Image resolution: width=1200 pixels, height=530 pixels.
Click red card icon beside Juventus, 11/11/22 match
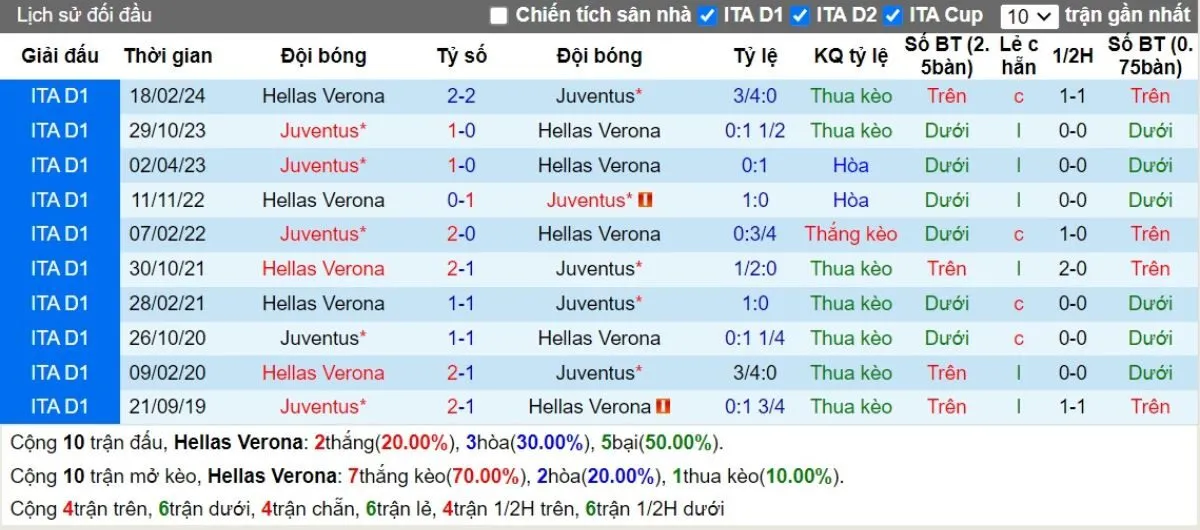(645, 200)
